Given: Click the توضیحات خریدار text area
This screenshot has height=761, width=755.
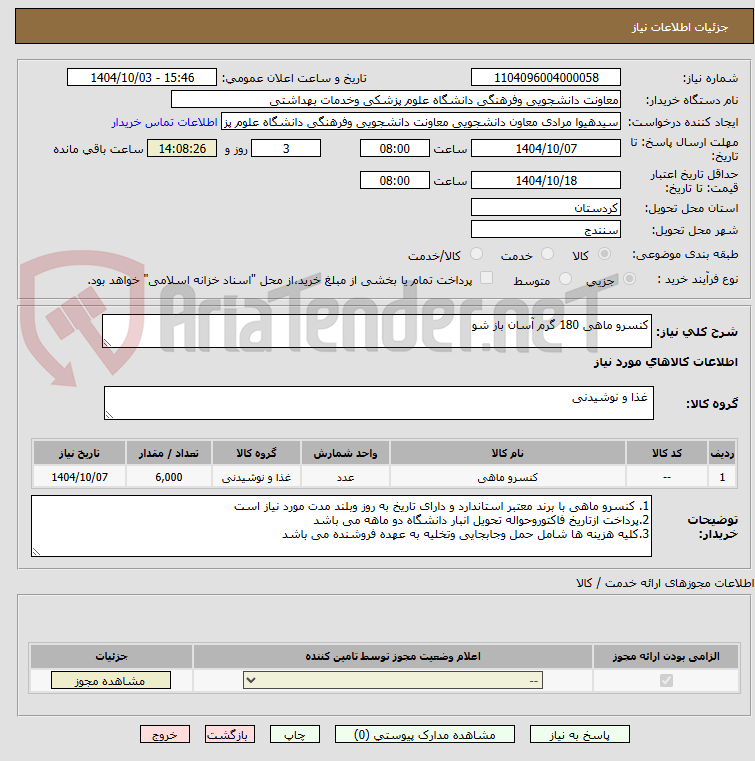Looking at the screenshot, I should point(341,526).
